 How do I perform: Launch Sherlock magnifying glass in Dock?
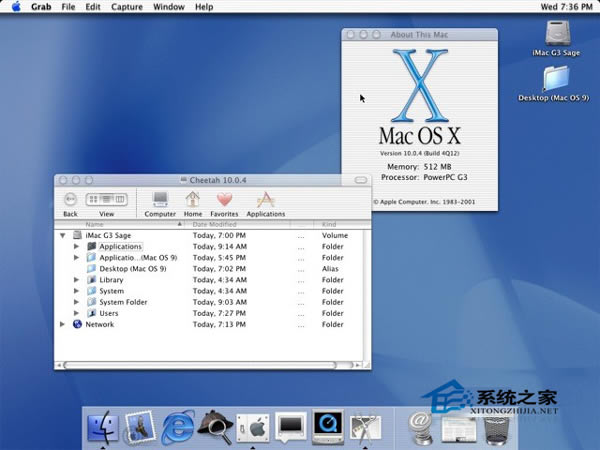coord(215,427)
